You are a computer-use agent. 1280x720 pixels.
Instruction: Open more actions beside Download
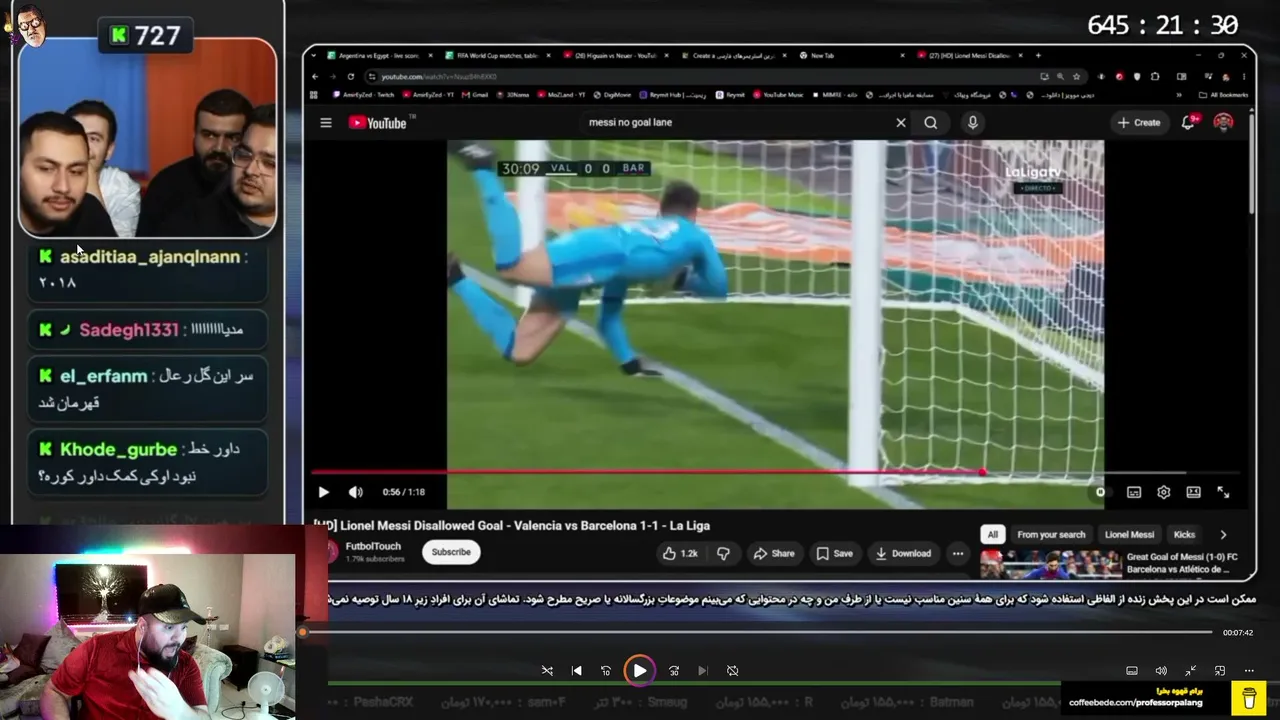click(x=958, y=553)
